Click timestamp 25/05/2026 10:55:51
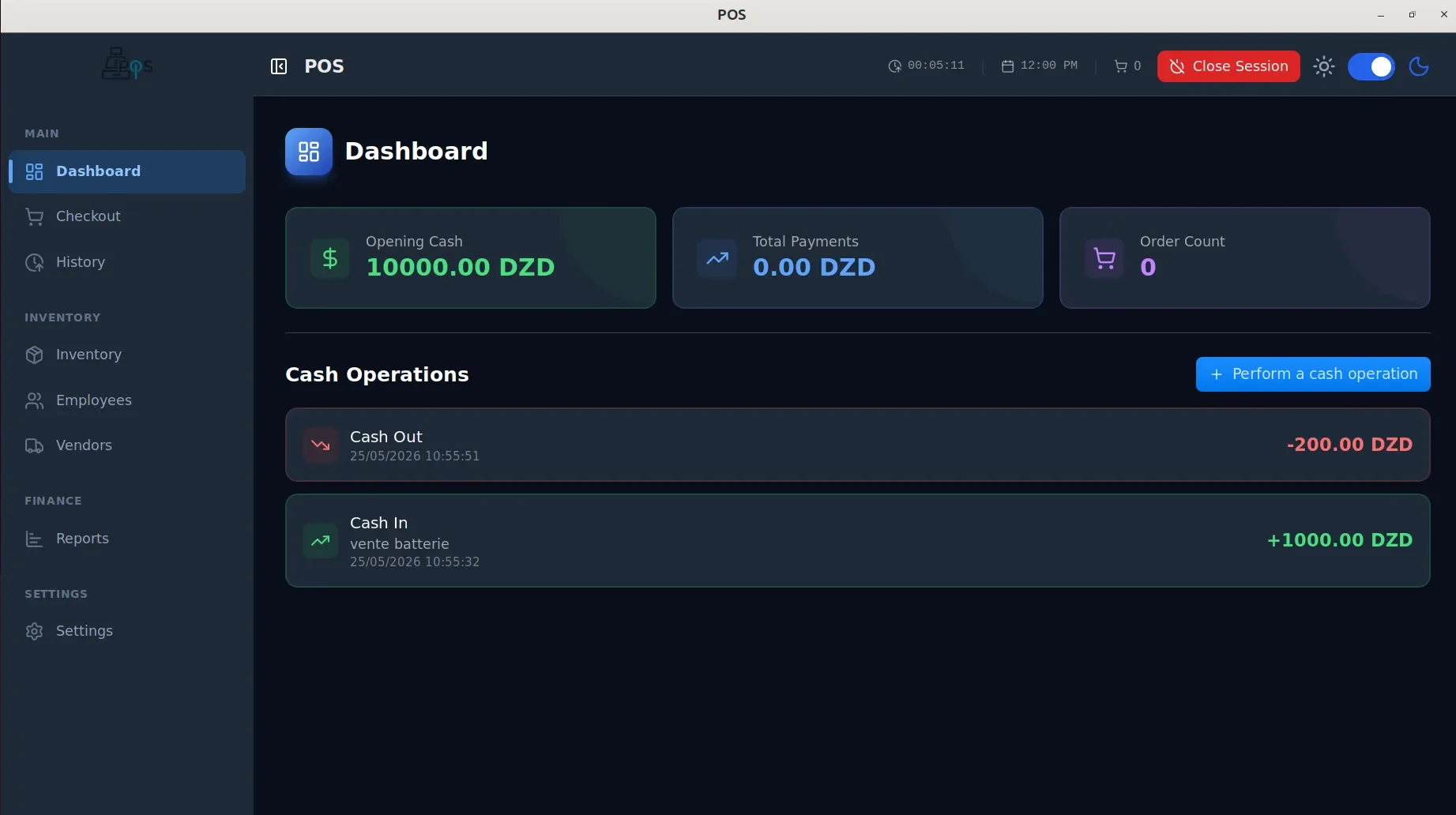 [415, 456]
